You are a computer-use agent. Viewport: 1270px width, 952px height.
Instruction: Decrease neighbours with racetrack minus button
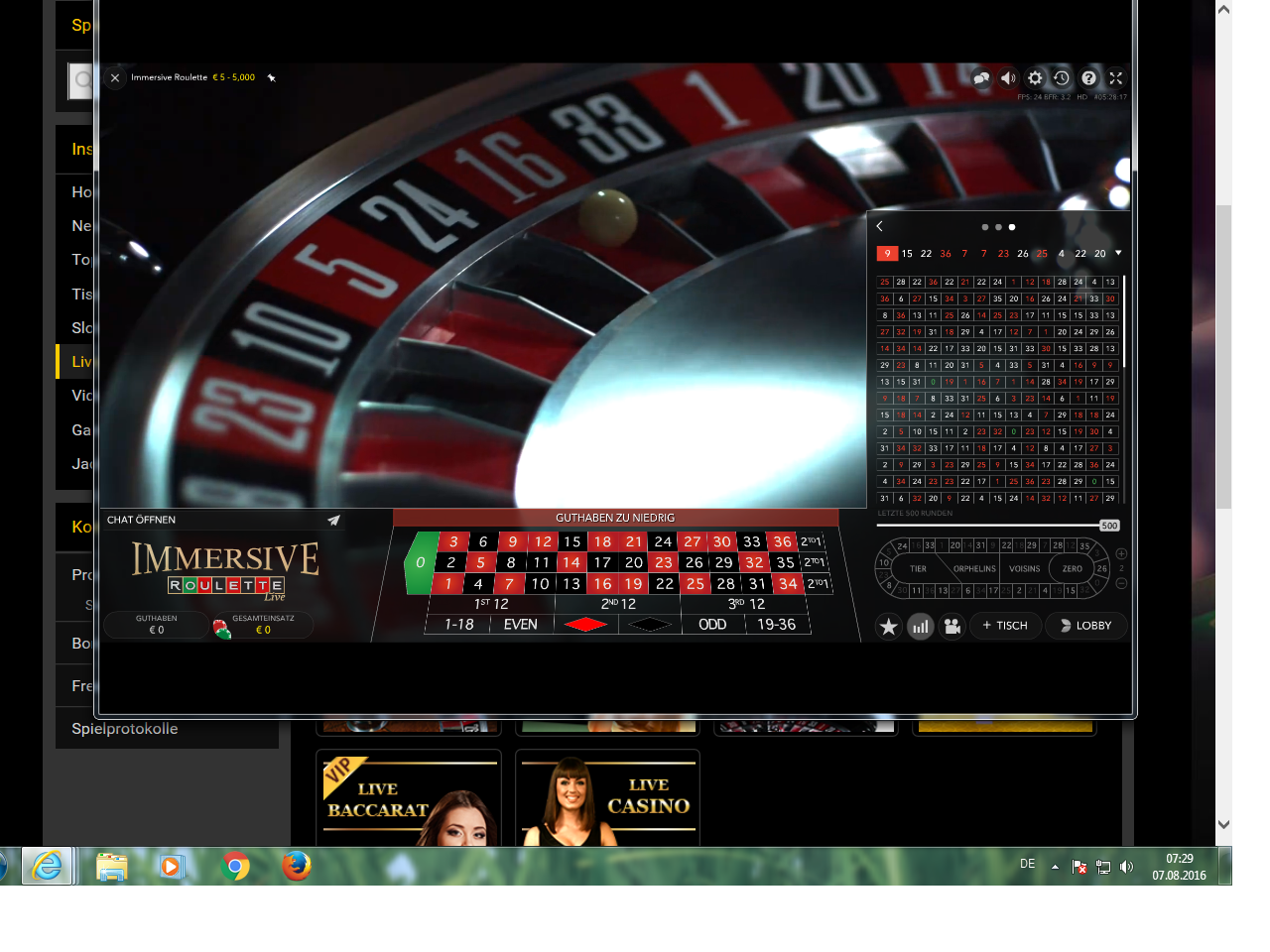click(1121, 583)
